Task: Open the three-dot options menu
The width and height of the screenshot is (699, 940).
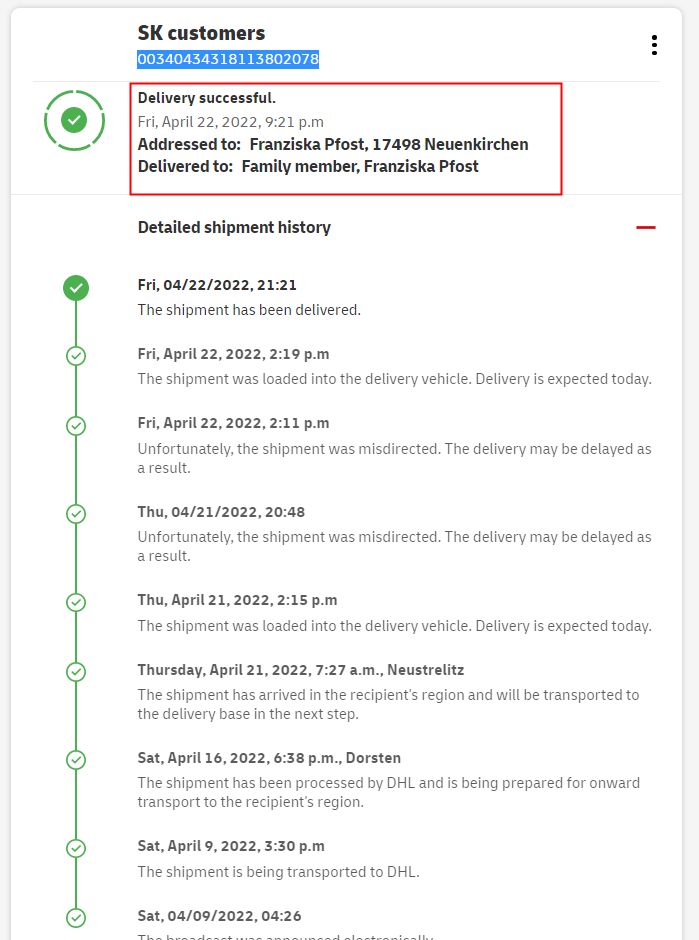Action: pos(654,45)
